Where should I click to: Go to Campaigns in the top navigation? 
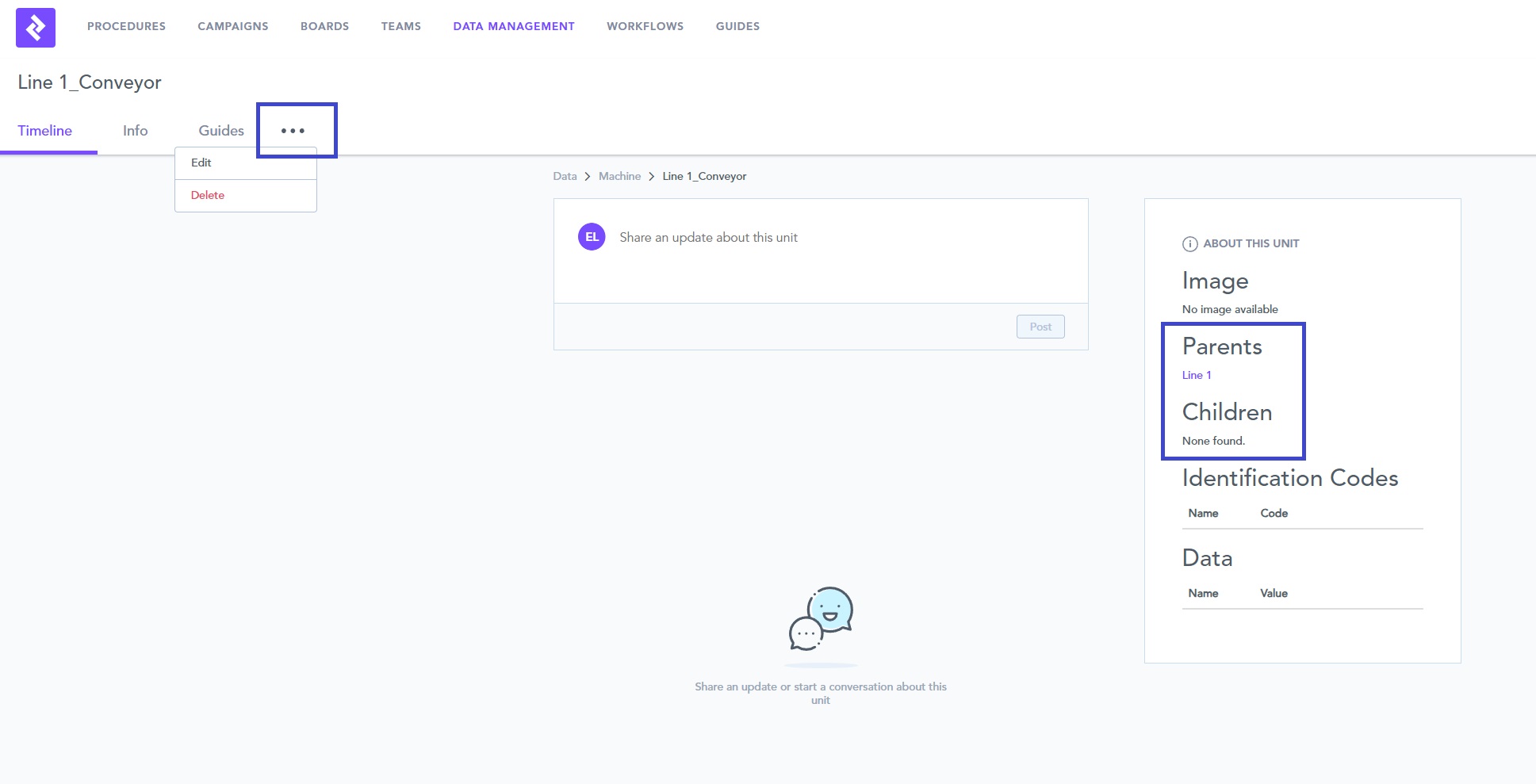click(233, 26)
